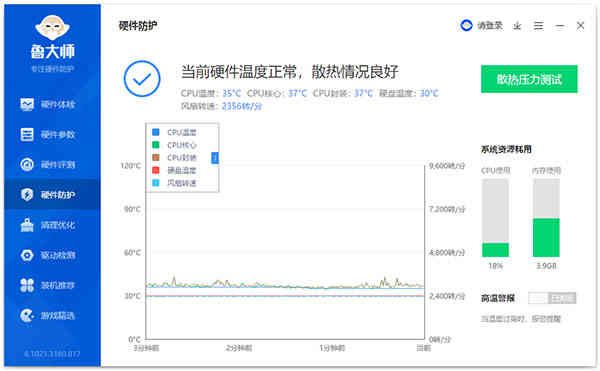Image resolution: width=600 pixels, height=371 pixels.
Task: Minimize the 鲁大师 window
Action: (x=560, y=26)
